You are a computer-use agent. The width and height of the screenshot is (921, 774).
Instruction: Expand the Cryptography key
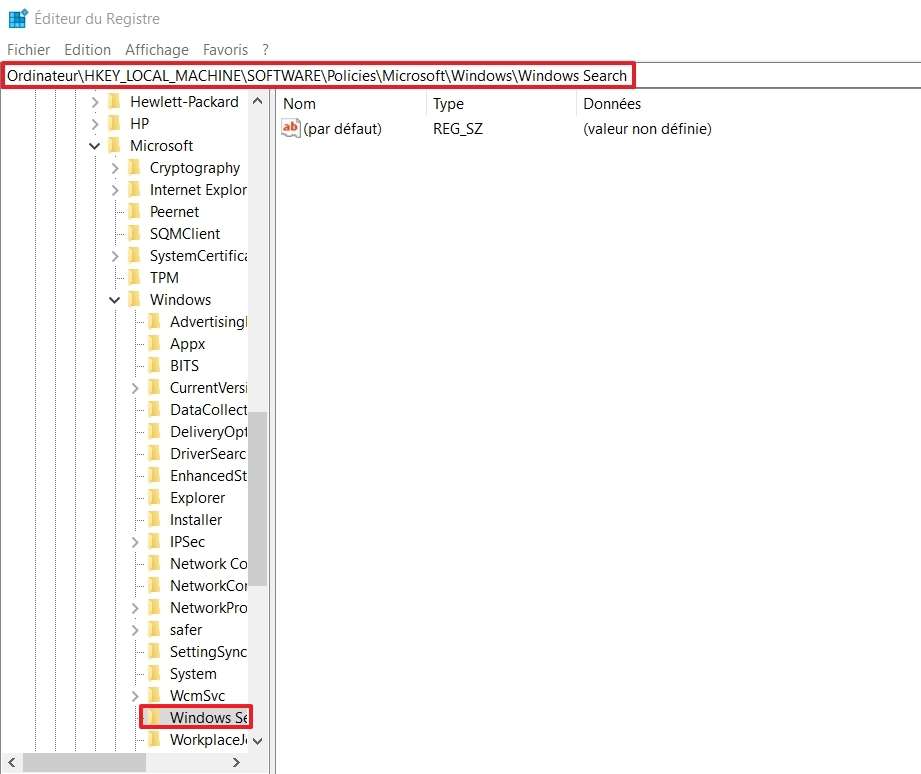click(115, 168)
